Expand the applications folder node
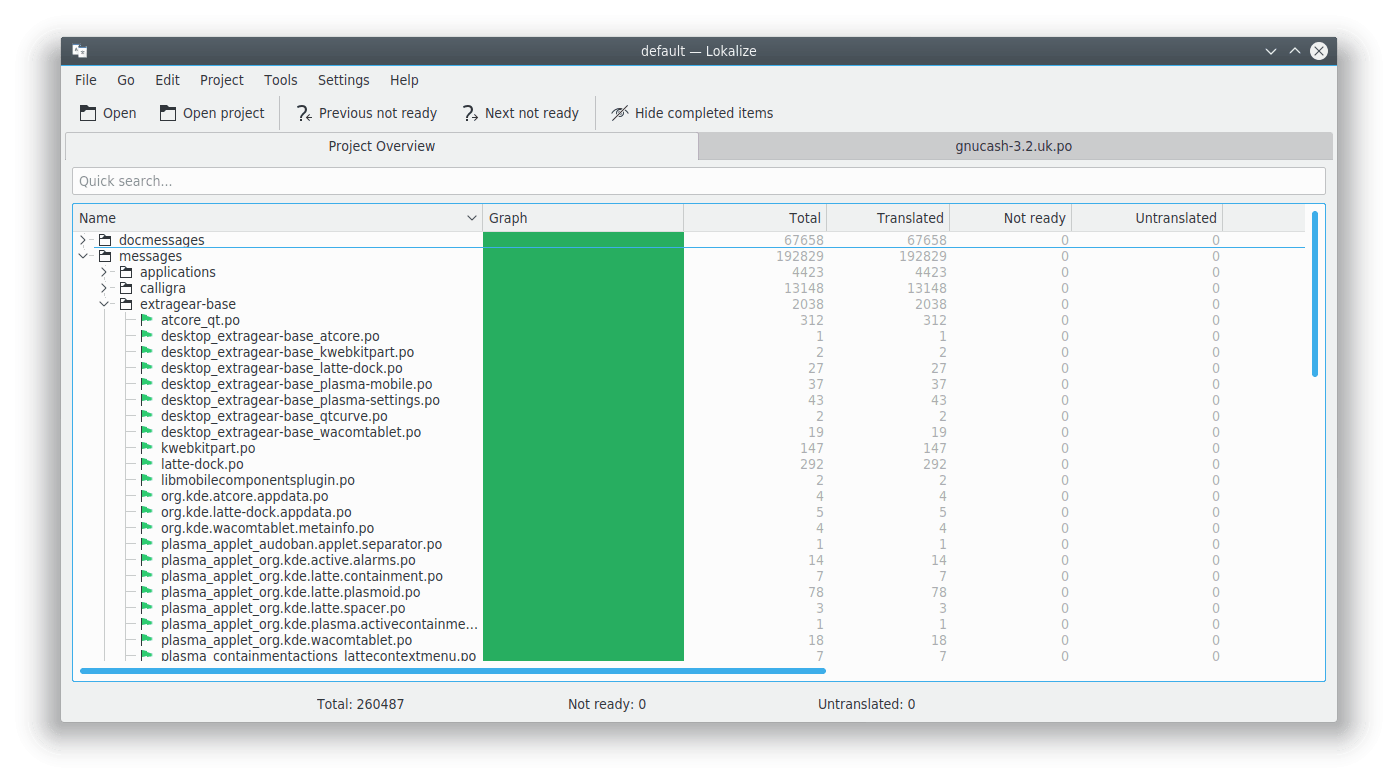 [104, 272]
